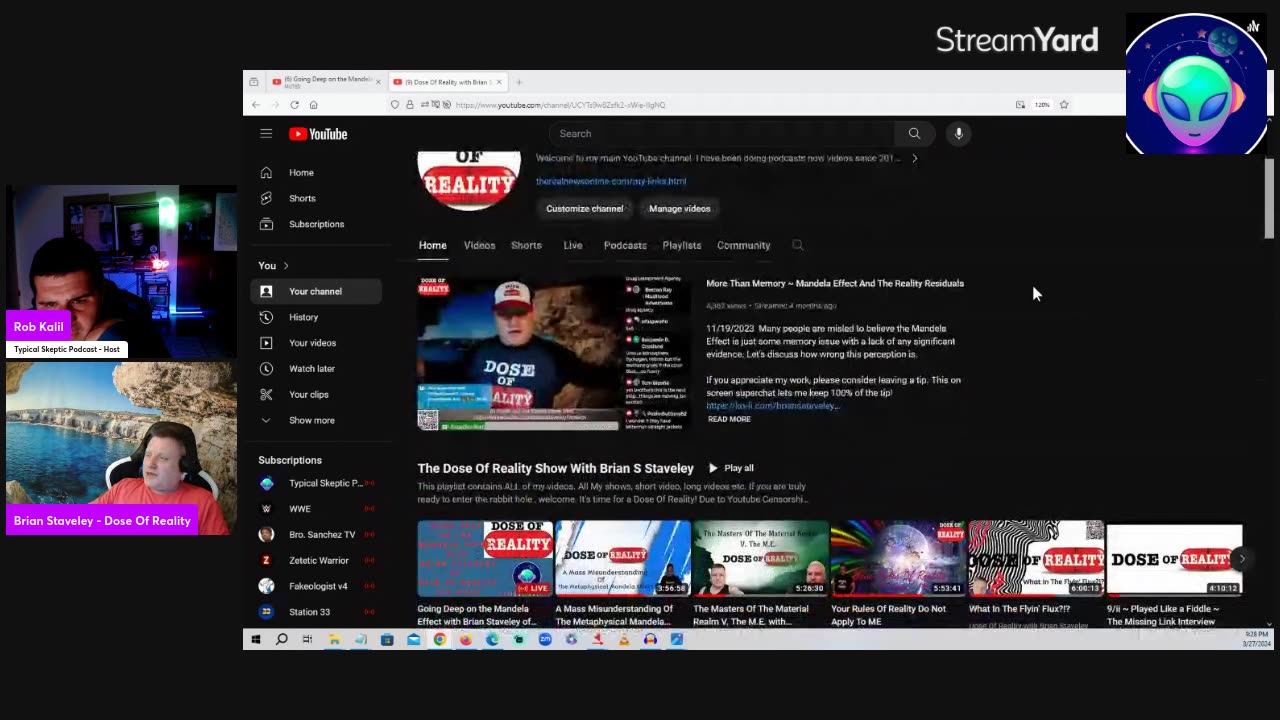Switch to the Community channel tab

(743, 245)
